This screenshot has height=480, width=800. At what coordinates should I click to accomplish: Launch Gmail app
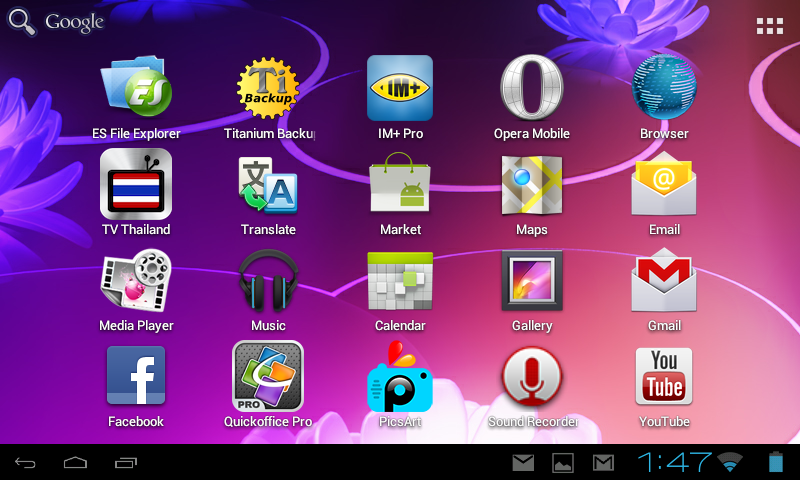664,280
